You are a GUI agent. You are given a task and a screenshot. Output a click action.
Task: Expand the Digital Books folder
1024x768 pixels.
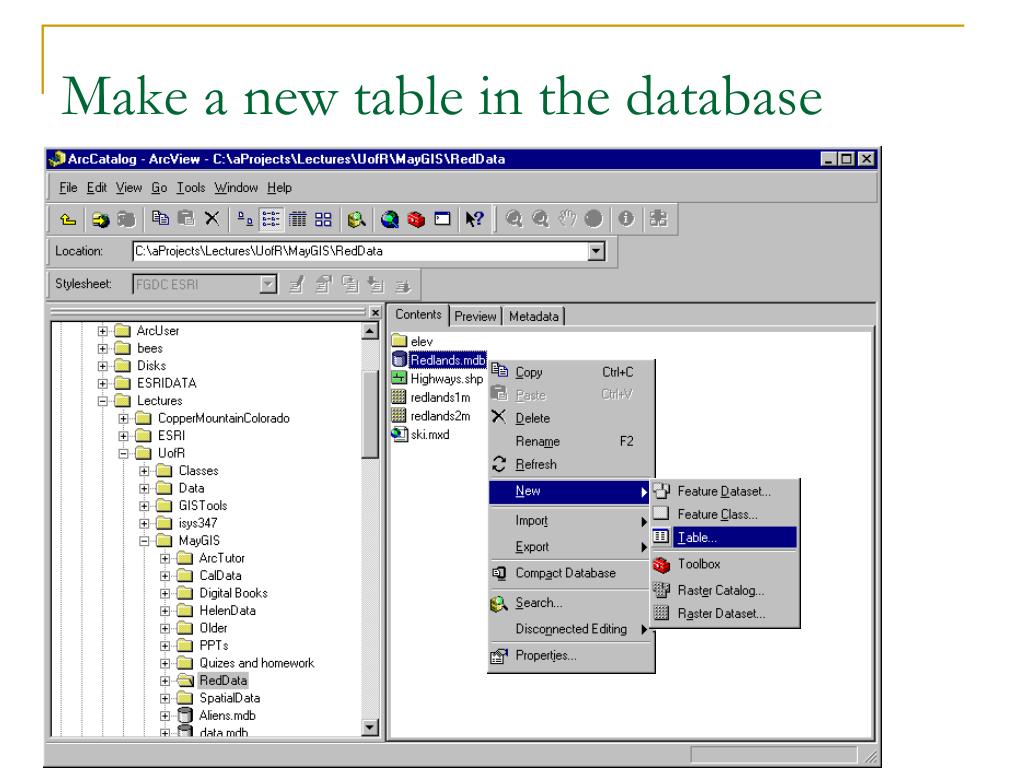tap(165, 594)
